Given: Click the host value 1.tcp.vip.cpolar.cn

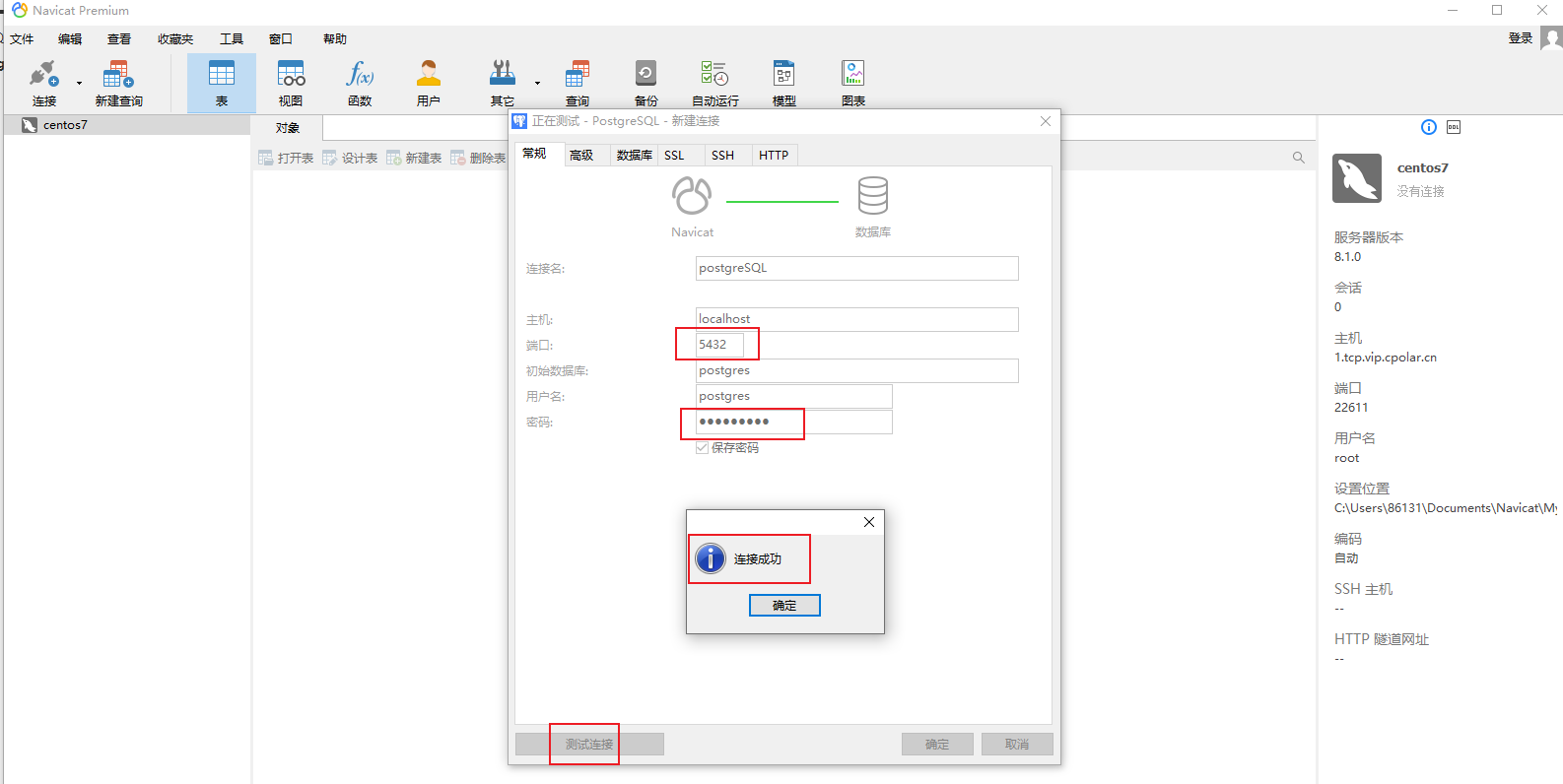Looking at the screenshot, I should point(1386,358).
